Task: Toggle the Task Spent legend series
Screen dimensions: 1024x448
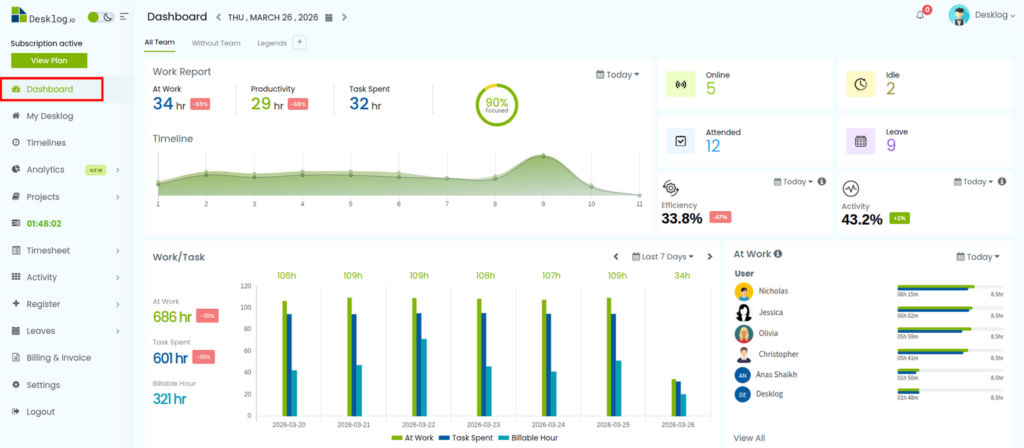Action: coord(467,438)
